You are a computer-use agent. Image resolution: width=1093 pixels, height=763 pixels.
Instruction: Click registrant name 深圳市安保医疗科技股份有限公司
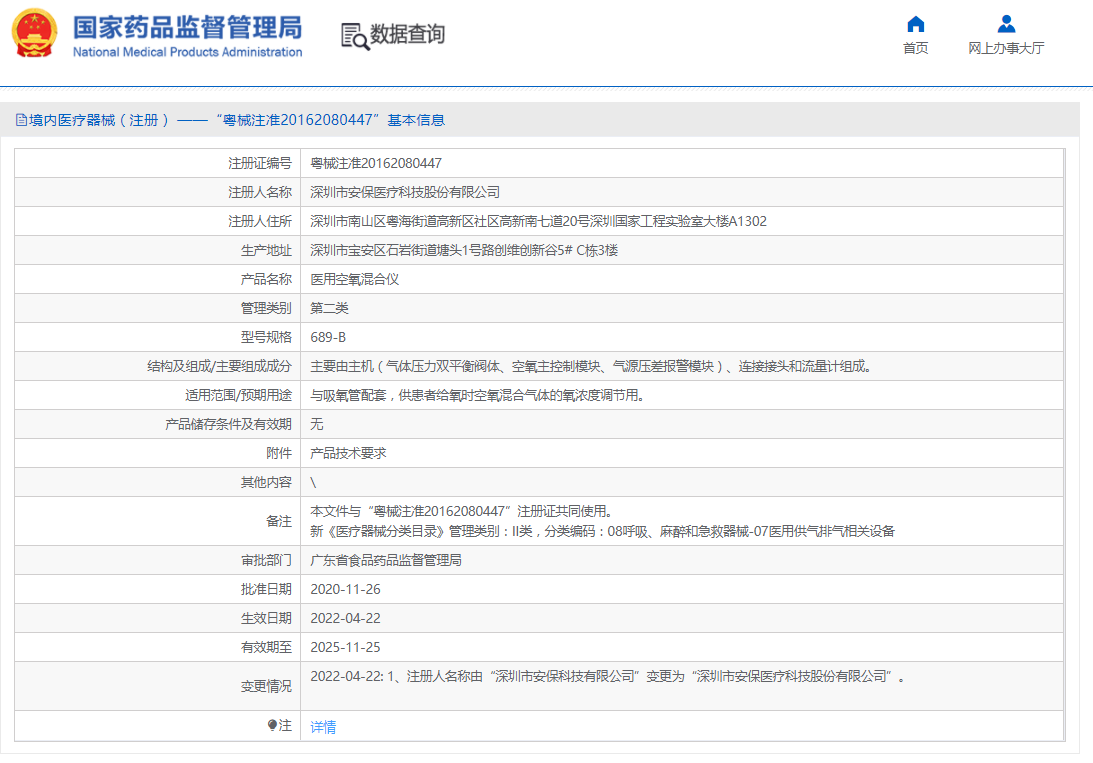[405, 192]
